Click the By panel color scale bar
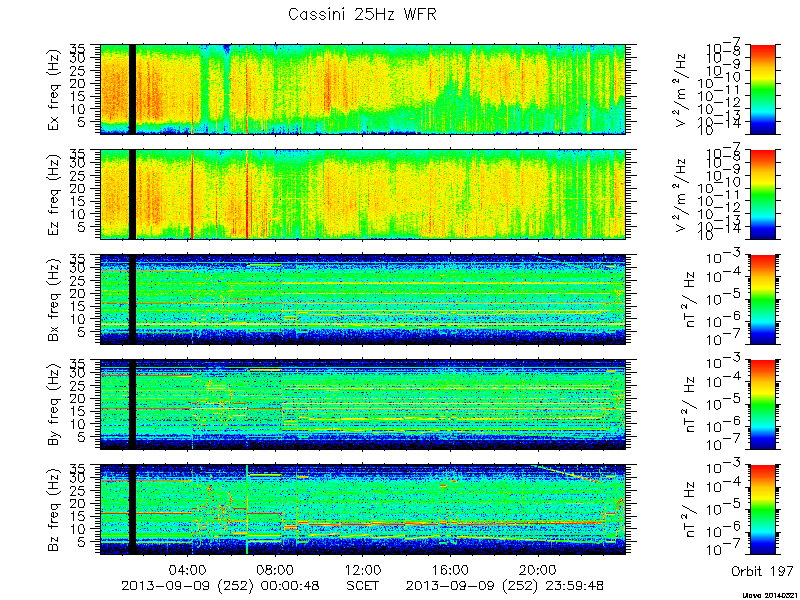800x600 pixels. tap(762, 405)
